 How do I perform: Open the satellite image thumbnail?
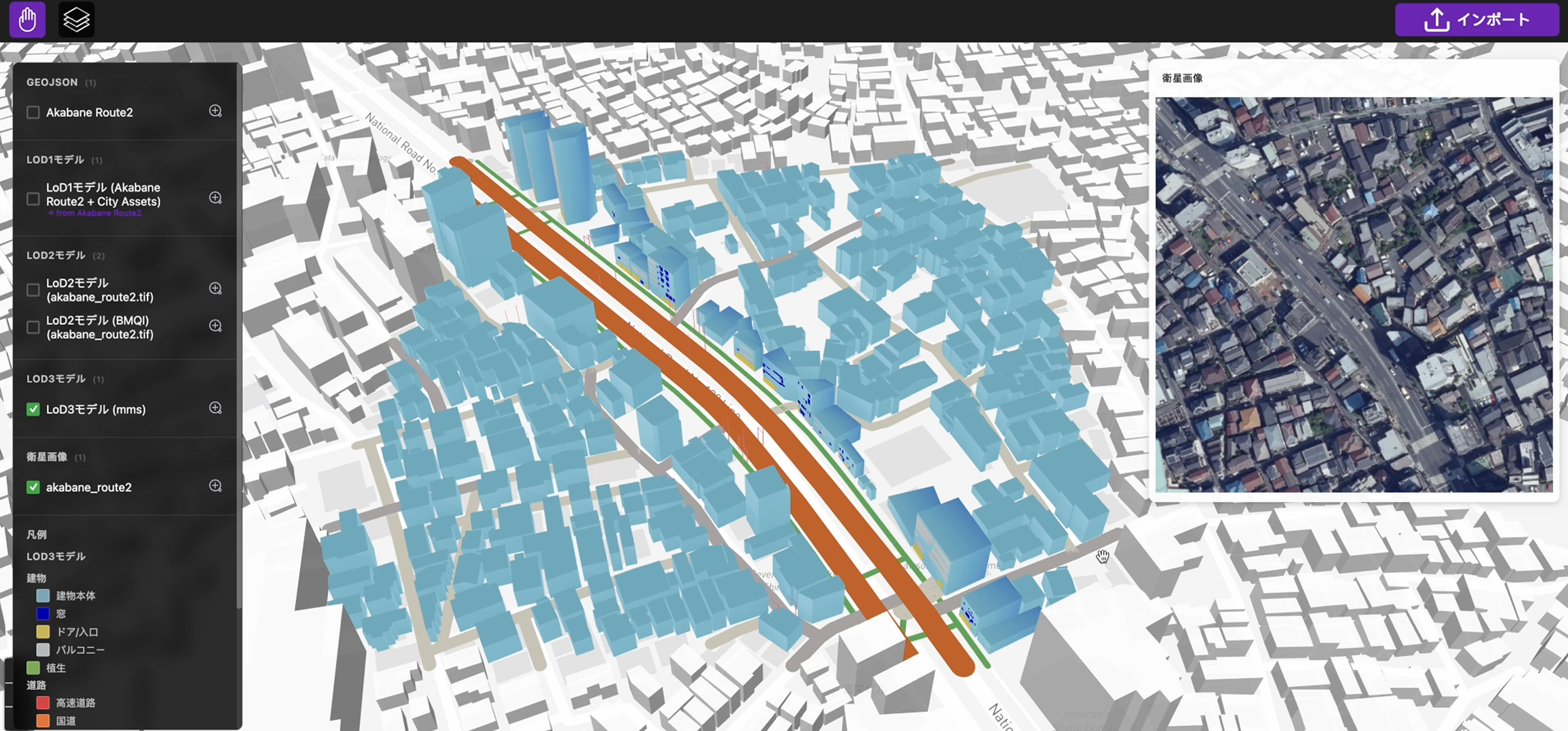click(1354, 295)
